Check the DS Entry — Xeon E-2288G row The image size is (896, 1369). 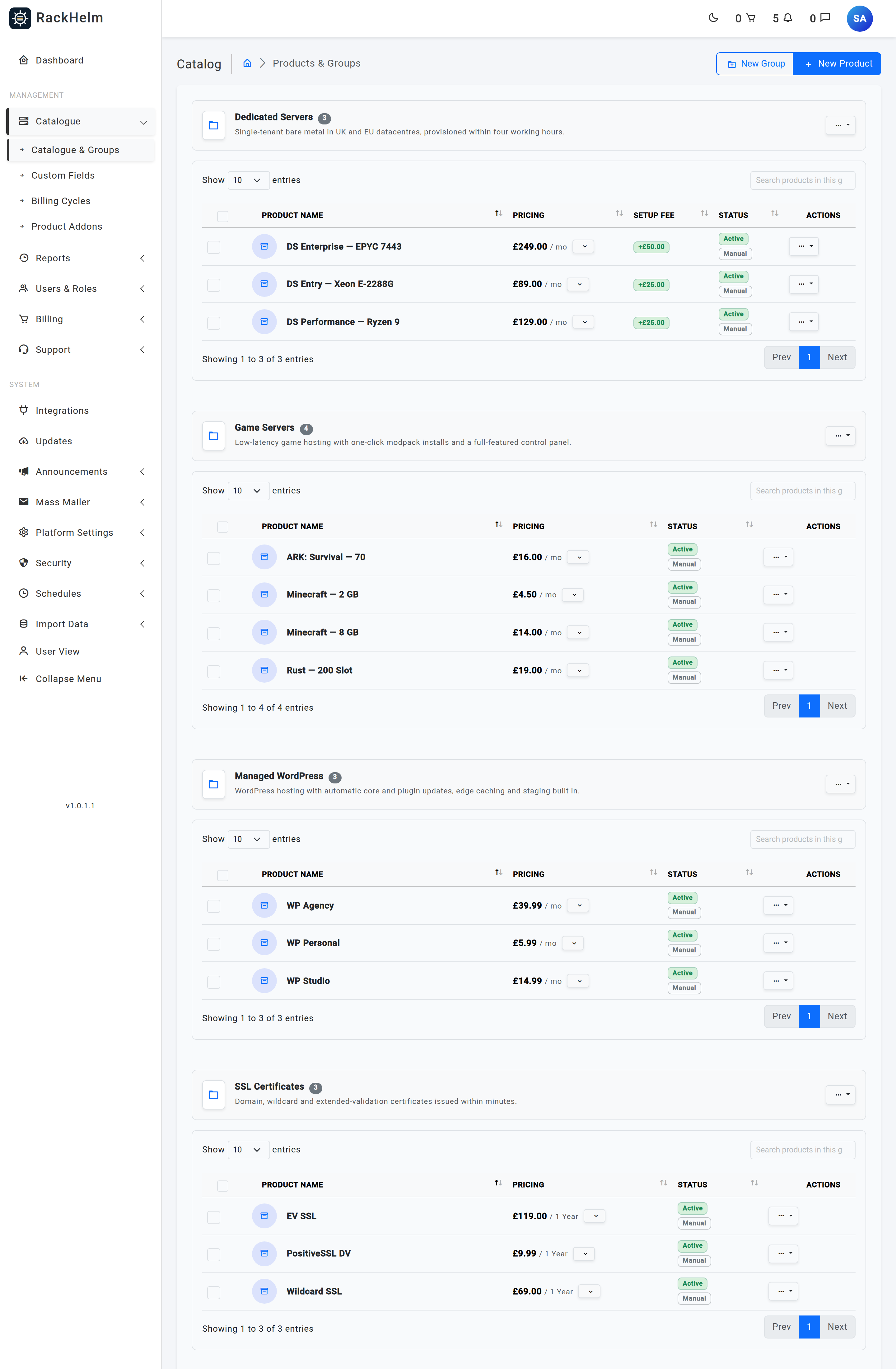[x=213, y=285]
